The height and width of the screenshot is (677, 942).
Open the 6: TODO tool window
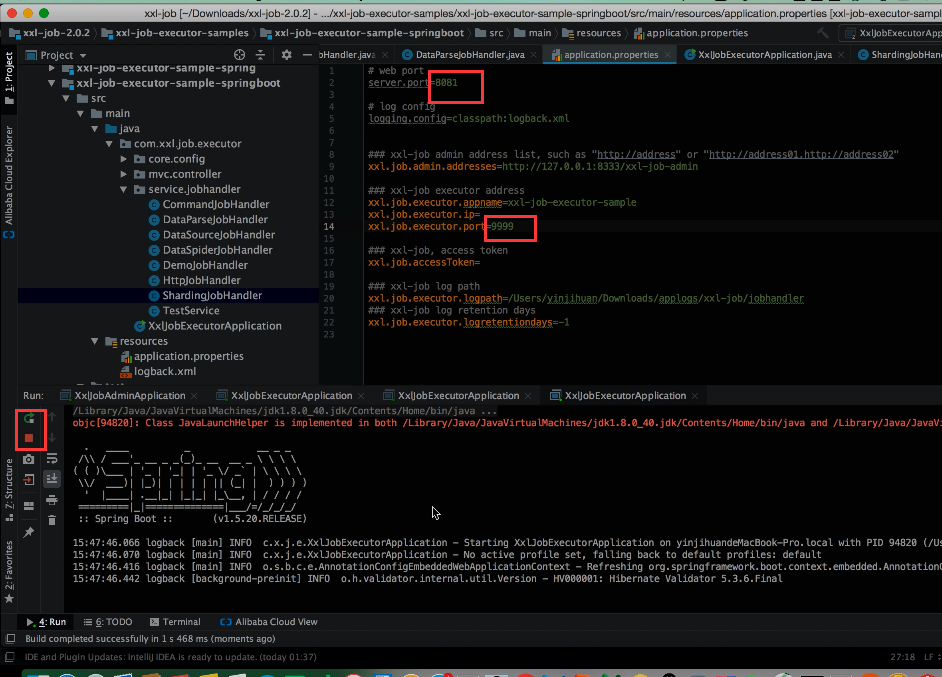[x=108, y=622]
